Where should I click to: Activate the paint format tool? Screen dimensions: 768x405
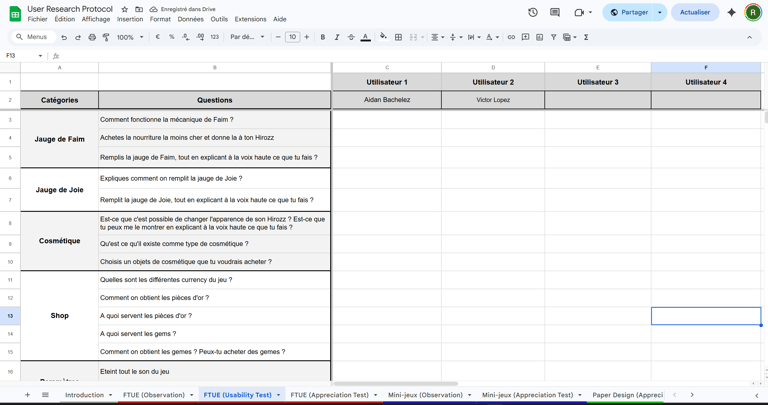[x=106, y=37]
